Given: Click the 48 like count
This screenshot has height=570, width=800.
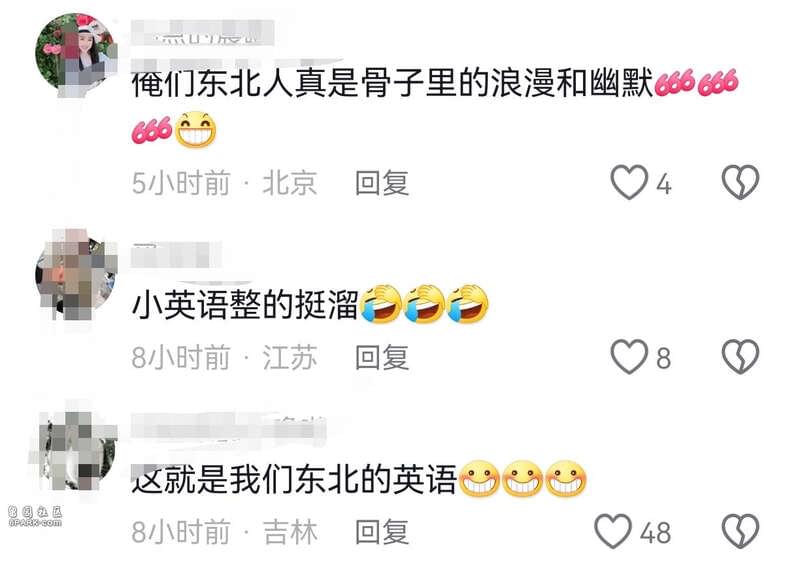Looking at the screenshot, I should [x=655, y=533].
